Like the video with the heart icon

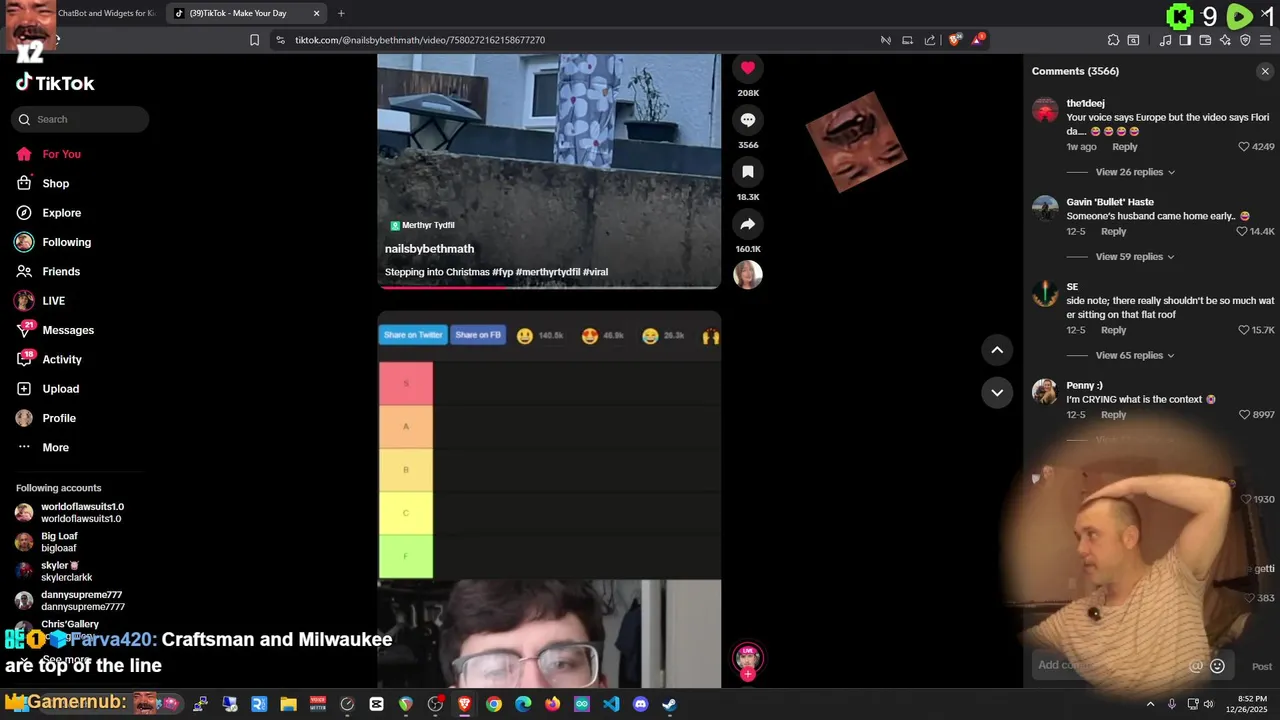pyautogui.click(x=747, y=67)
